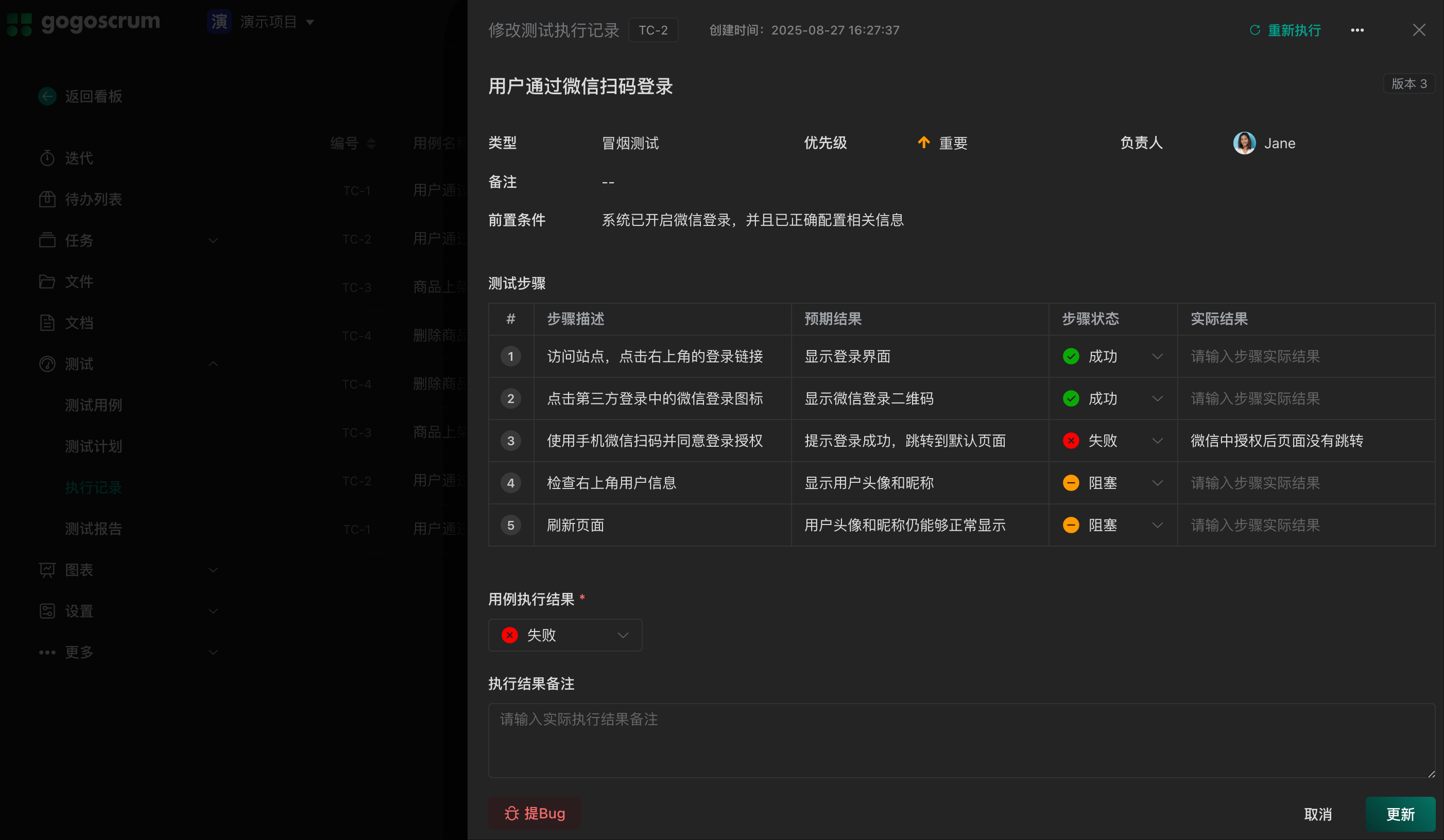Click the 重新执行 refresh icon
Image resolution: width=1444 pixels, height=840 pixels.
tap(1254, 30)
